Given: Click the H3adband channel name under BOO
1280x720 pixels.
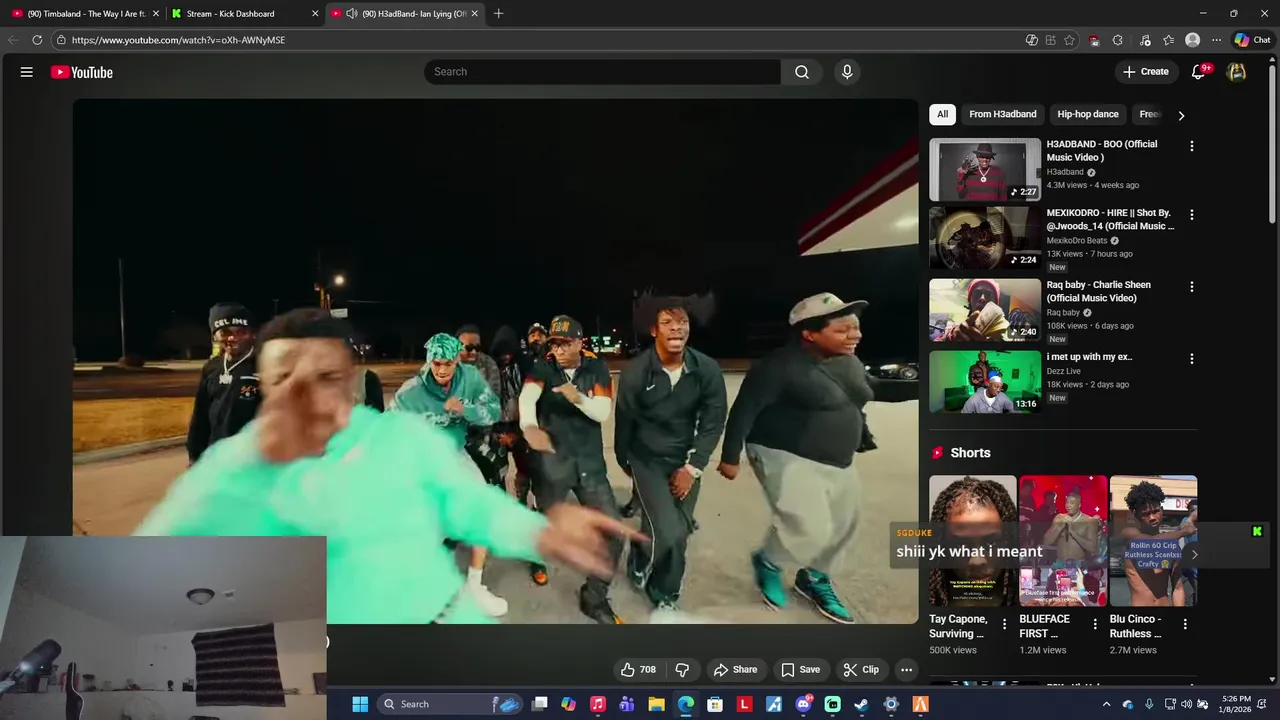Looking at the screenshot, I should (1065, 172).
